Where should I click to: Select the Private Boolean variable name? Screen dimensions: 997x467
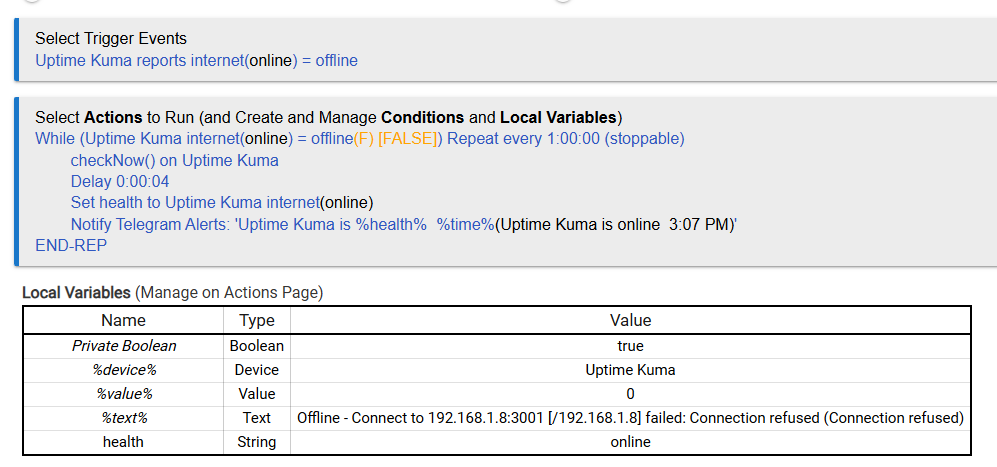coord(124,346)
